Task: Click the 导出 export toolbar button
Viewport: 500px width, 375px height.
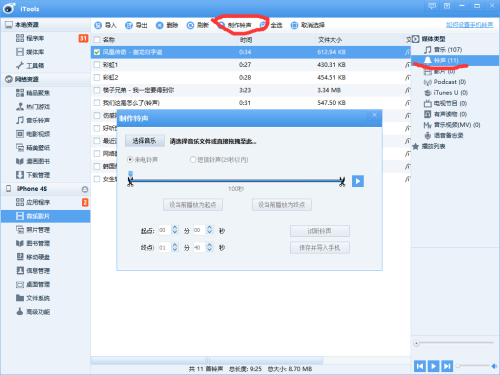Action: [x=136, y=25]
